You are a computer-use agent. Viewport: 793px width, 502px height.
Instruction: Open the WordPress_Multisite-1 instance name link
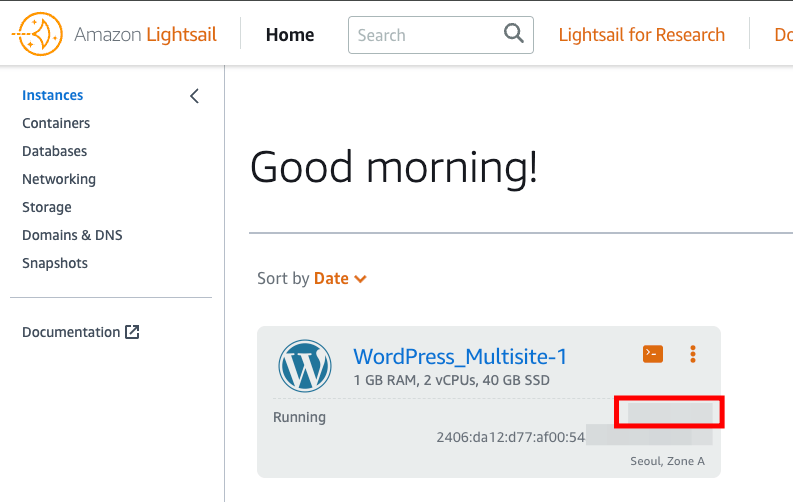(x=460, y=356)
